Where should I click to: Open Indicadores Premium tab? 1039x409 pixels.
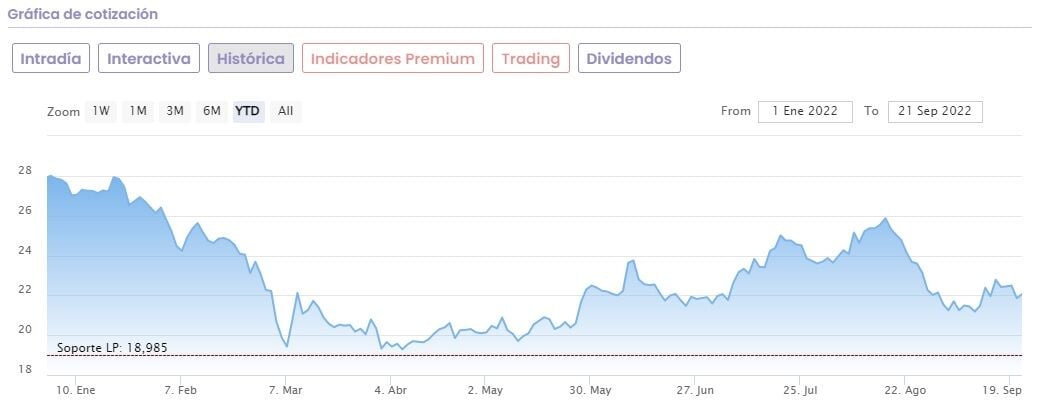[x=392, y=58]
